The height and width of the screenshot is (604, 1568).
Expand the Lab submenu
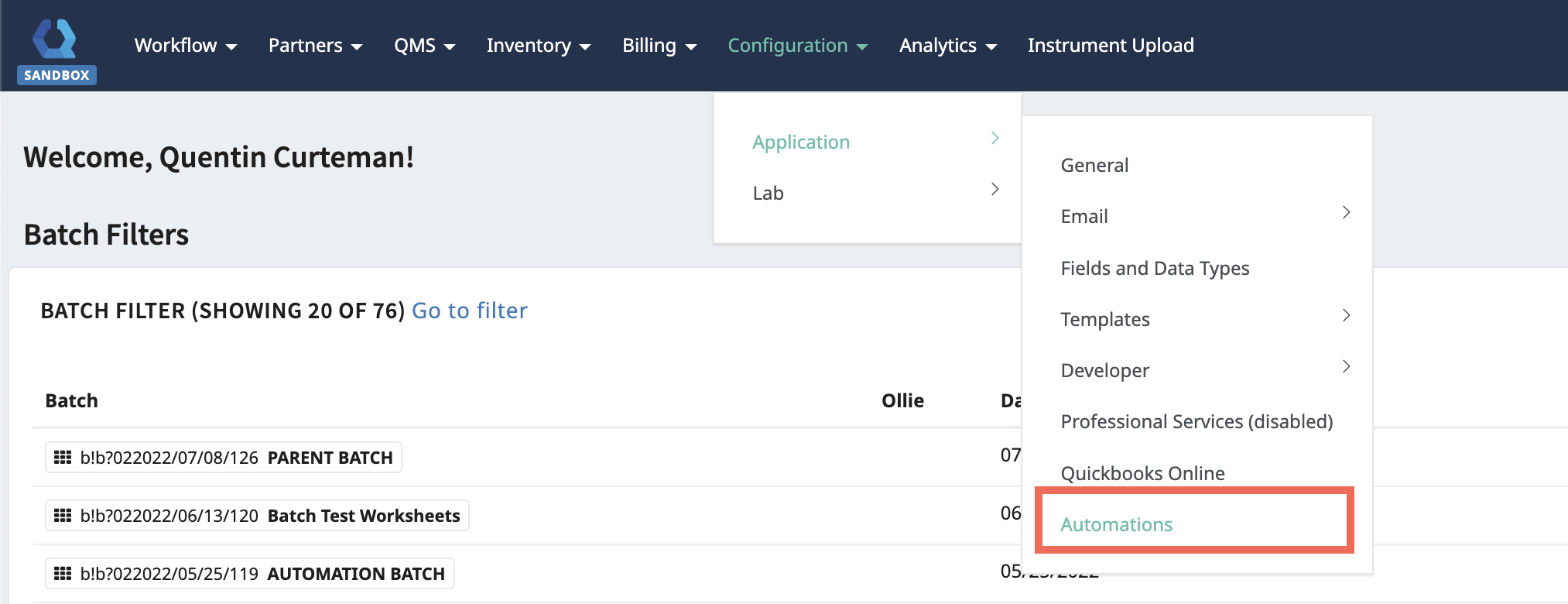875,193
